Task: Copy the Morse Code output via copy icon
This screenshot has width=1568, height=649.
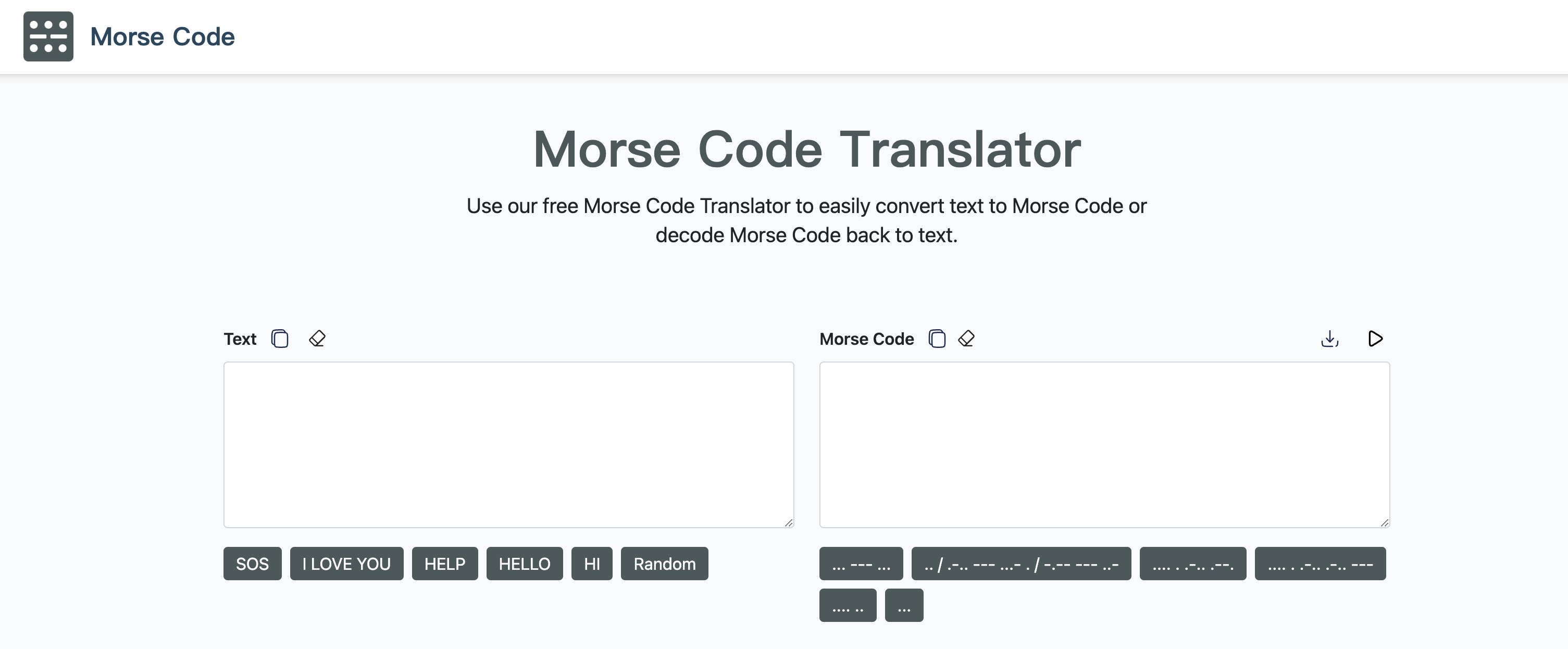Action: [937, 339]
